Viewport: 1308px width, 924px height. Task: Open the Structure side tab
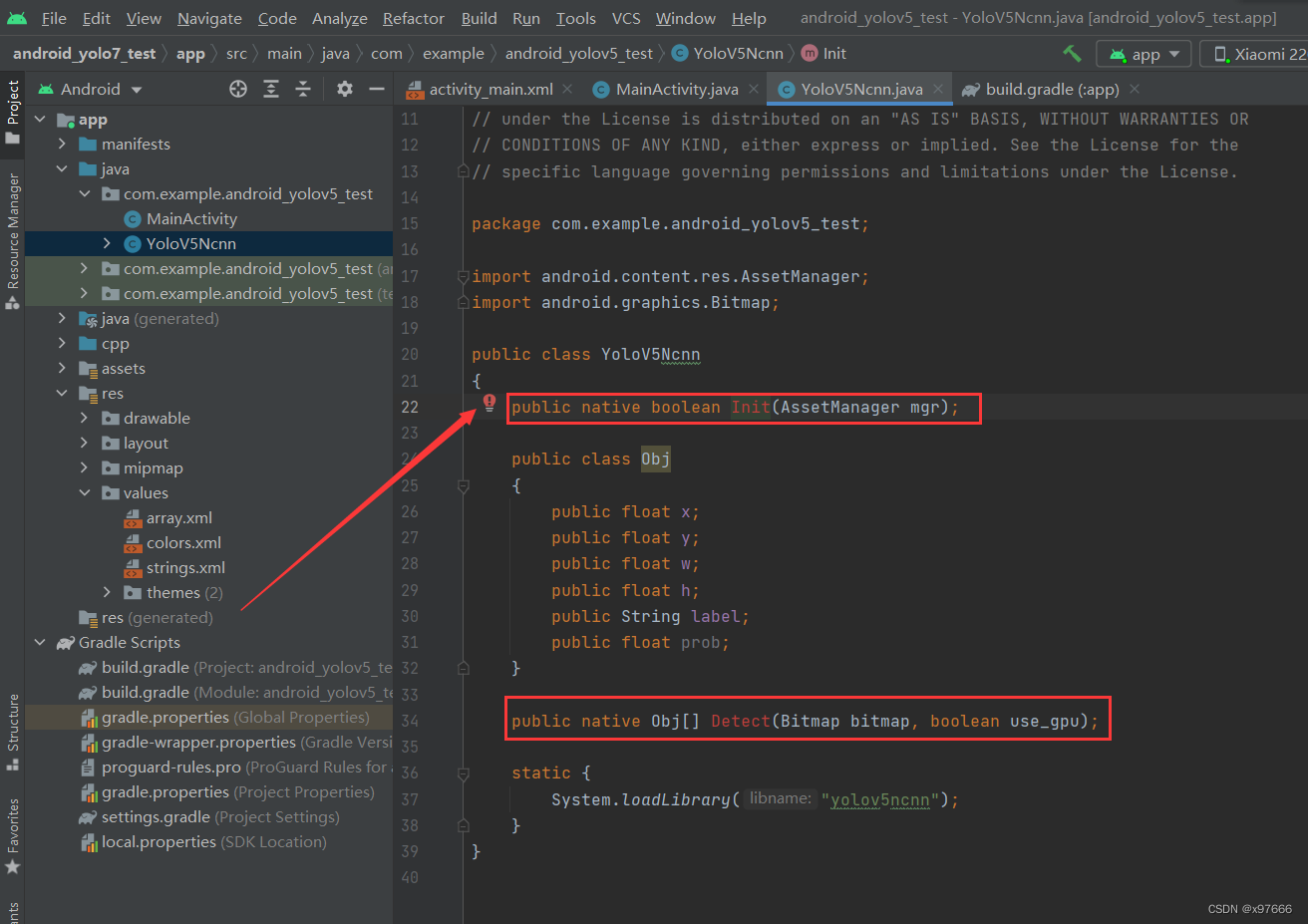12,732
